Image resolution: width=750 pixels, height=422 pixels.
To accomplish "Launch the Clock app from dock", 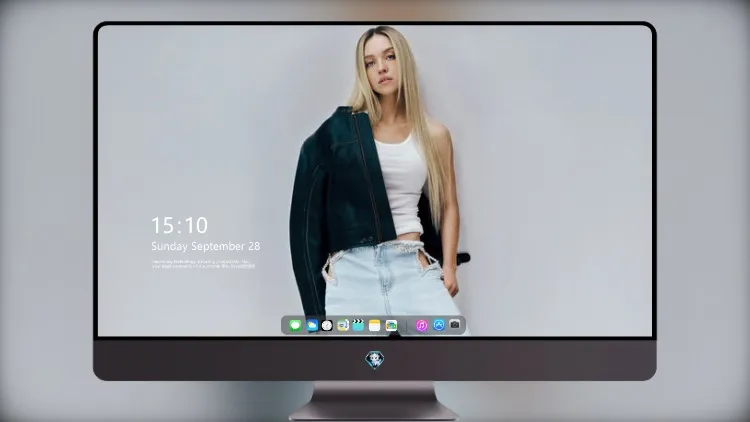I will 327,326.
